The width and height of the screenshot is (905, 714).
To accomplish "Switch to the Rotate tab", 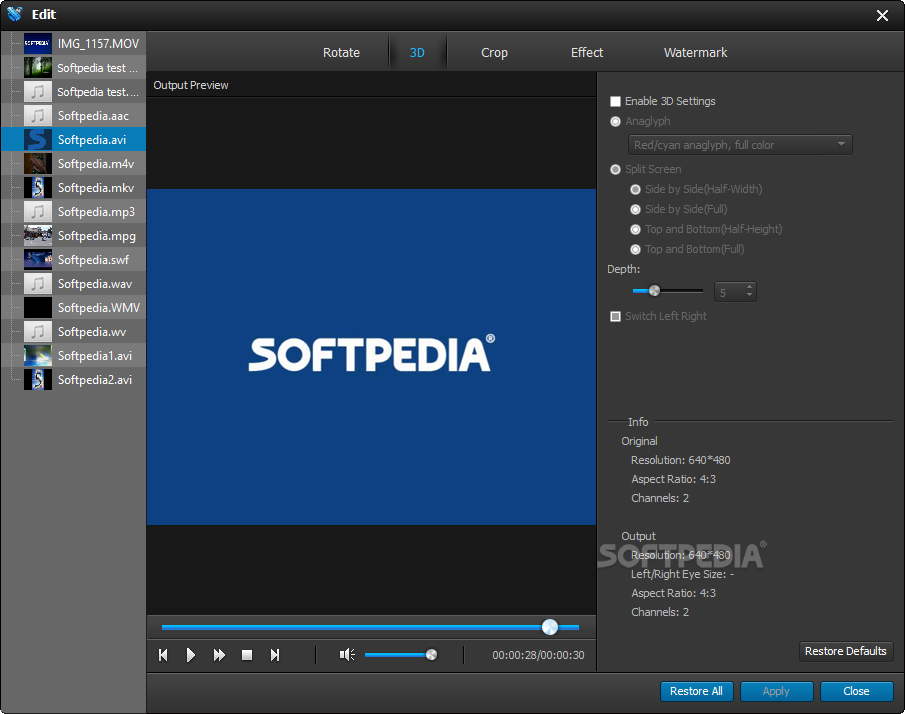I will point(341,53).
